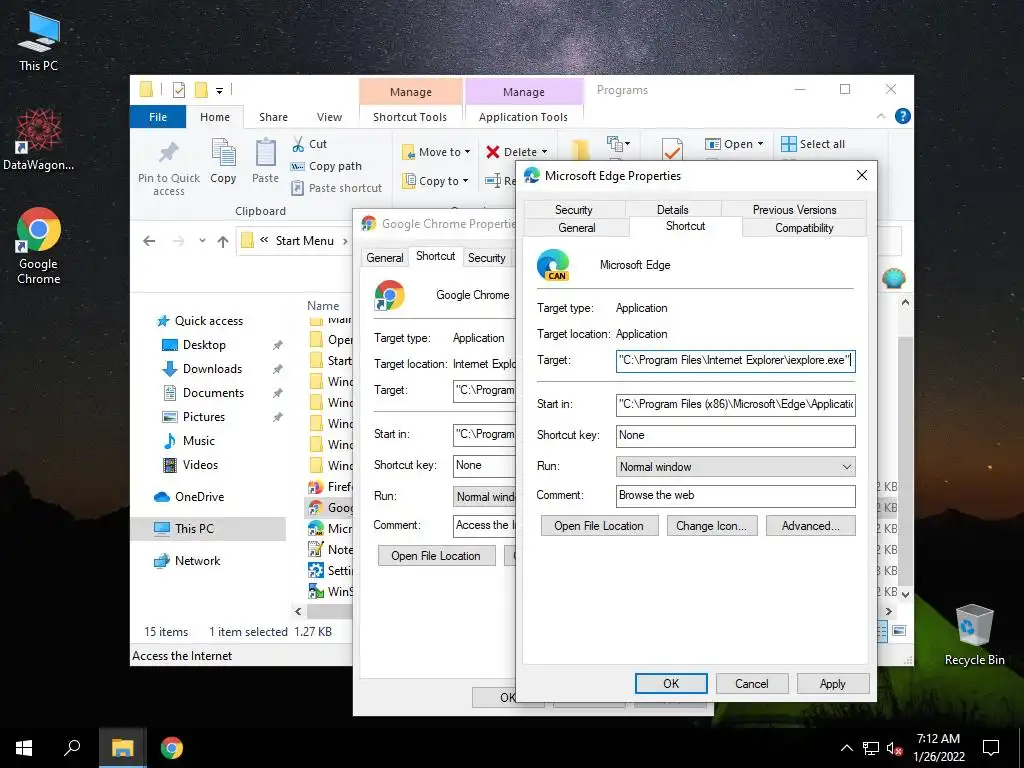Expand the Delete dropdown arrow
This screenshot has height=768, width=1024.
point(545,152)
